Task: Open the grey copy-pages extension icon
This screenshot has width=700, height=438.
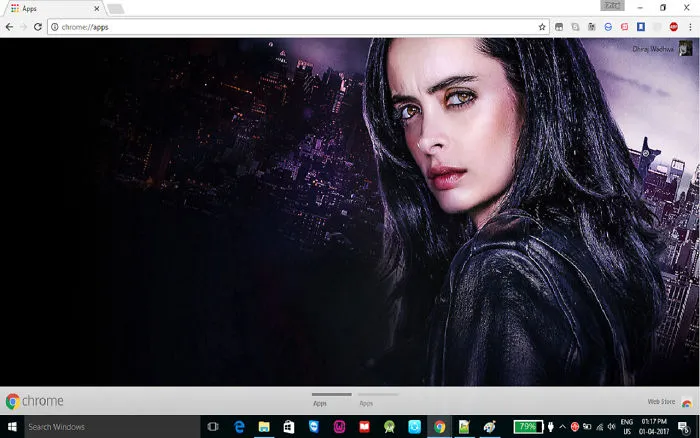Action: point(575,27)
